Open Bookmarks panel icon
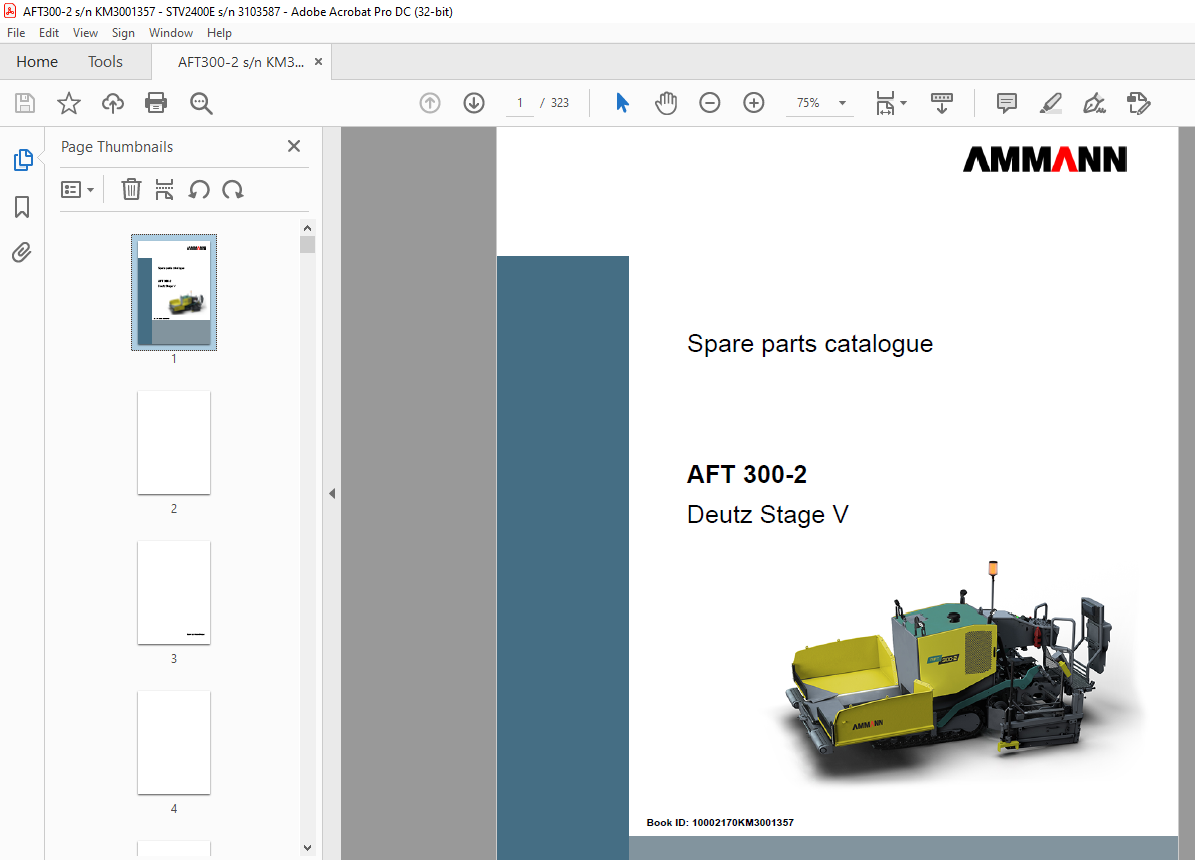 22,207
